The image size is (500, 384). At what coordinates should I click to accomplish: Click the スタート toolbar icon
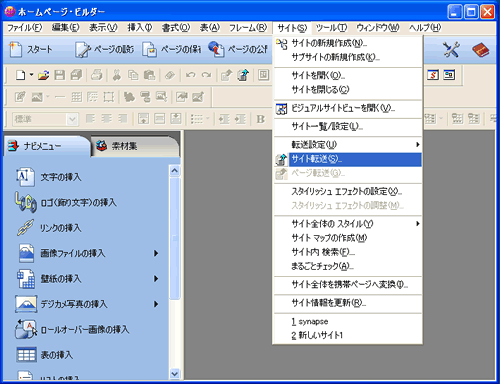(x=16, y=49)
